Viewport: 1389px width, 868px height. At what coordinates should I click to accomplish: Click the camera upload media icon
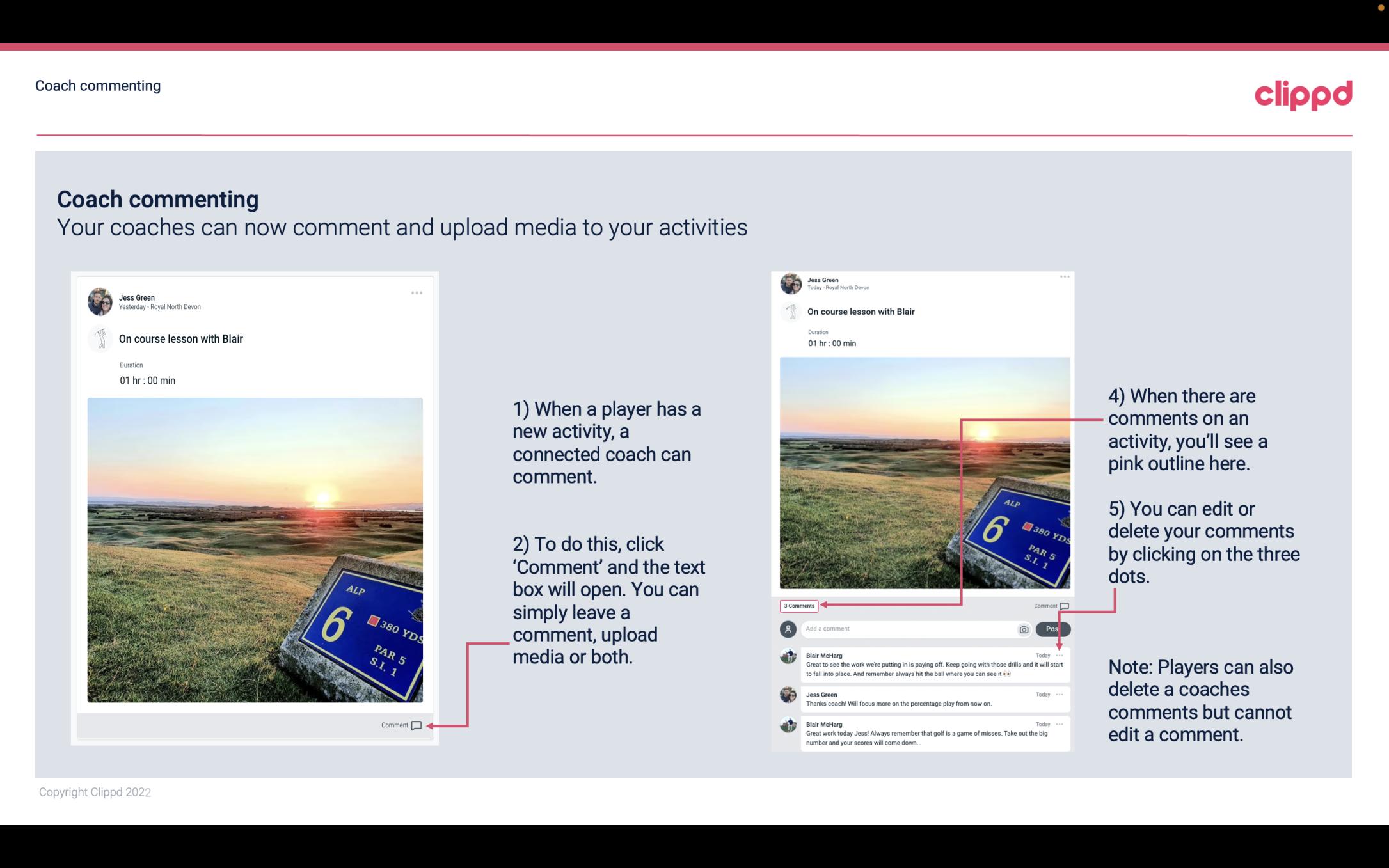(1024, 629)
